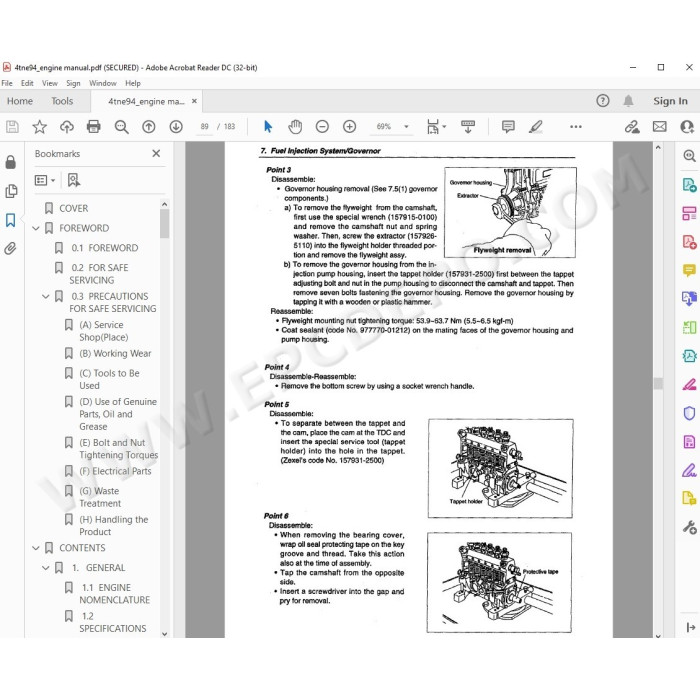
Task: Open the Sign menu
Action: 73,83
